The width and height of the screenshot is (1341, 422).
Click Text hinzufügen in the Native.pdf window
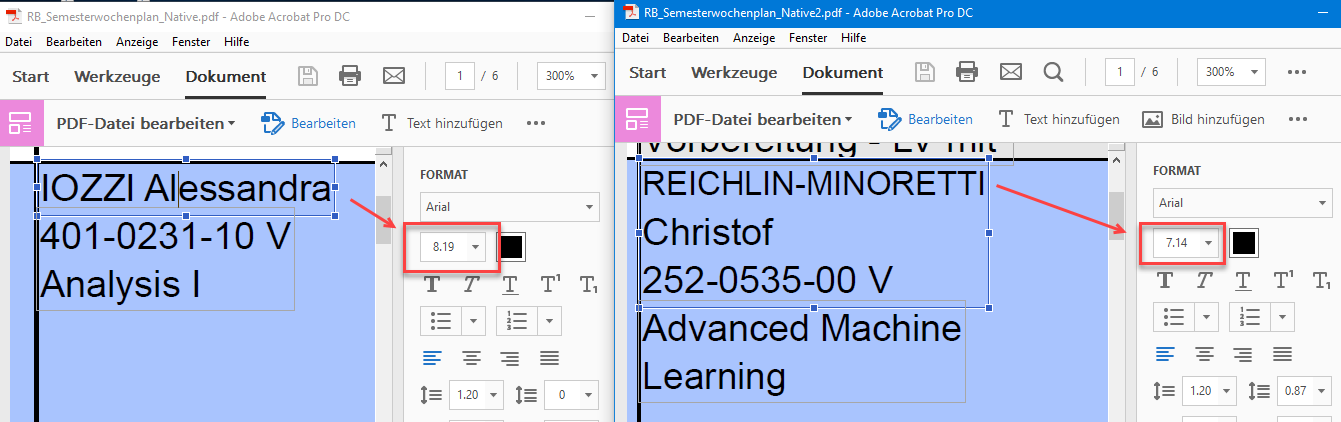click(x=442, y=123)
